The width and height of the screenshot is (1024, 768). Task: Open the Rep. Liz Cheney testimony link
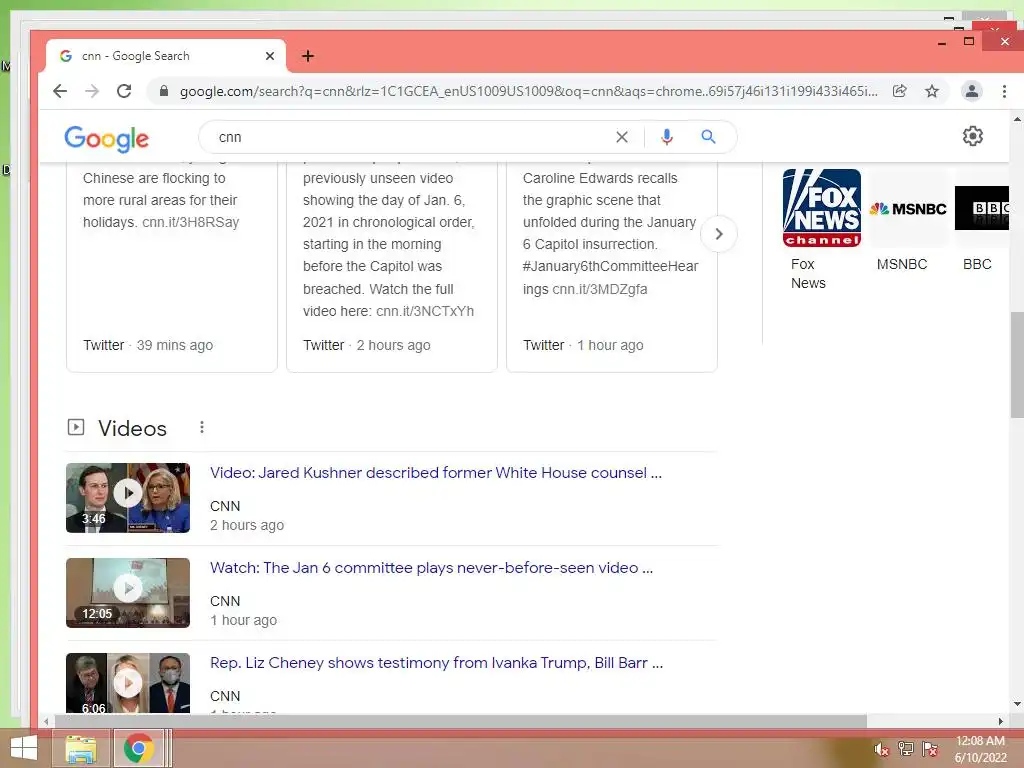click(436, 663)
